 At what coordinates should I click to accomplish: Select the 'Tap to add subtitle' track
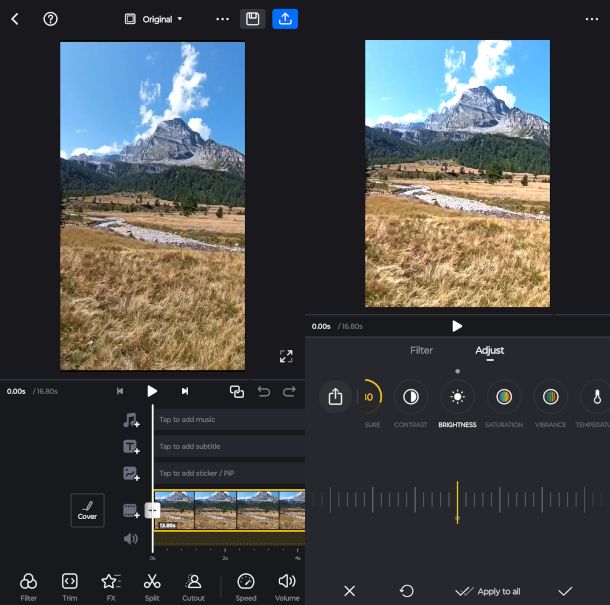[x=230, y=446]
